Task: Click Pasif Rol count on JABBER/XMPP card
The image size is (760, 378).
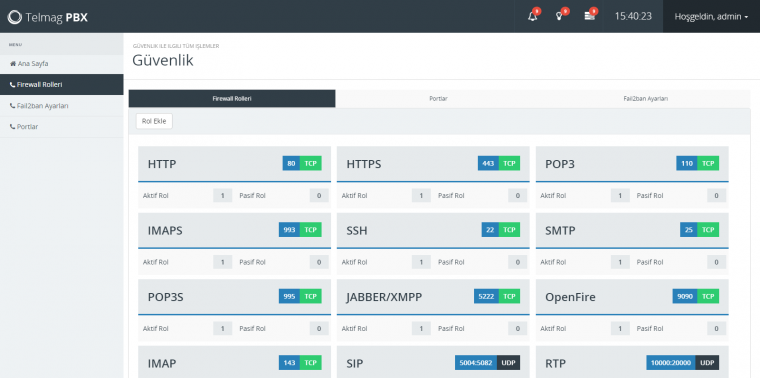Action: pos(518,329)
